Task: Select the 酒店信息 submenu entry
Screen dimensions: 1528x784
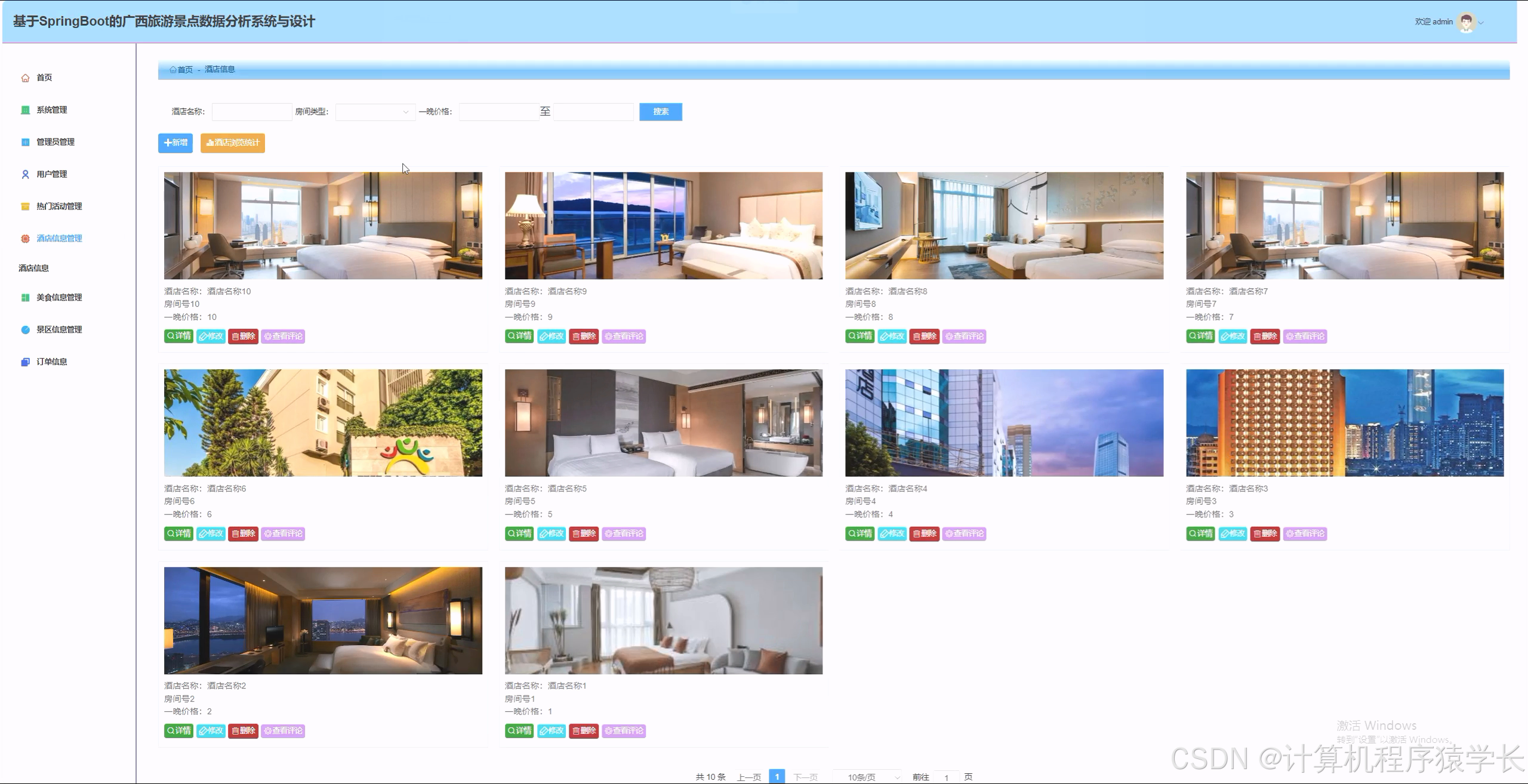Action: pyautogui.click(x=34, y=268)
